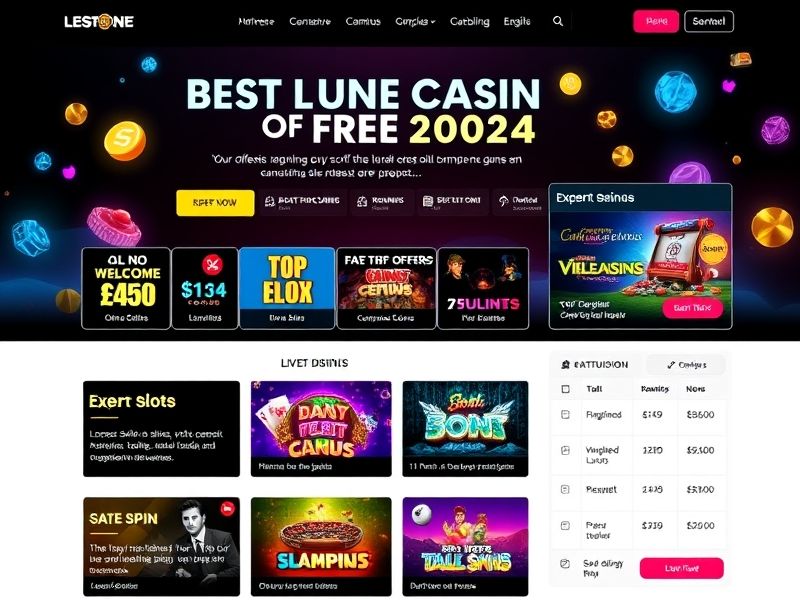This screenshot has height=600, width=800.
Task: Click the pink button at table bottom
Action: [x=682, y=568]
